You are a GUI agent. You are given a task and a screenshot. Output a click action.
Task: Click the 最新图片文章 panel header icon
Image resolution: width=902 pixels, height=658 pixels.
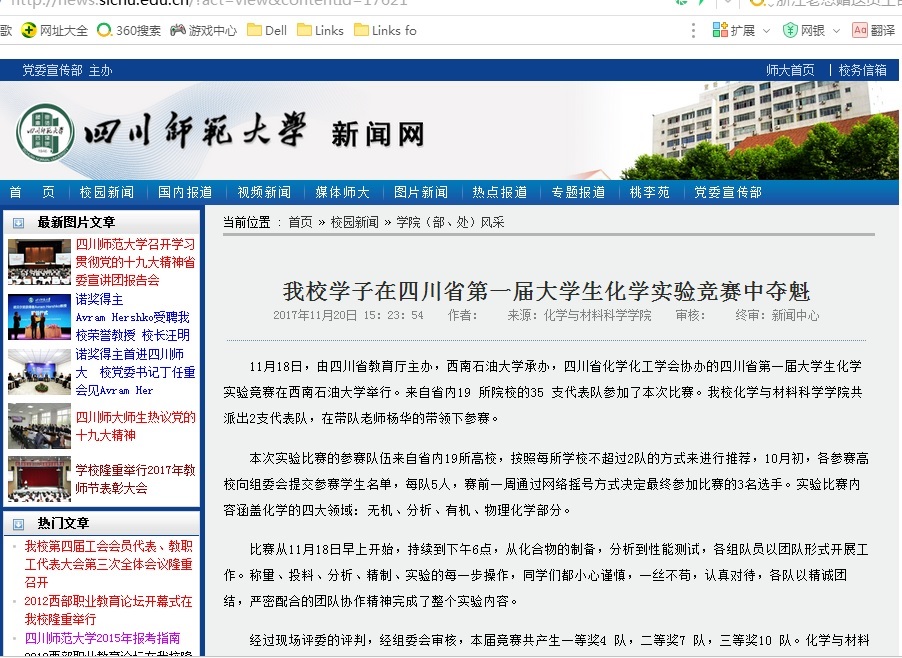click(x=19, y=223)
